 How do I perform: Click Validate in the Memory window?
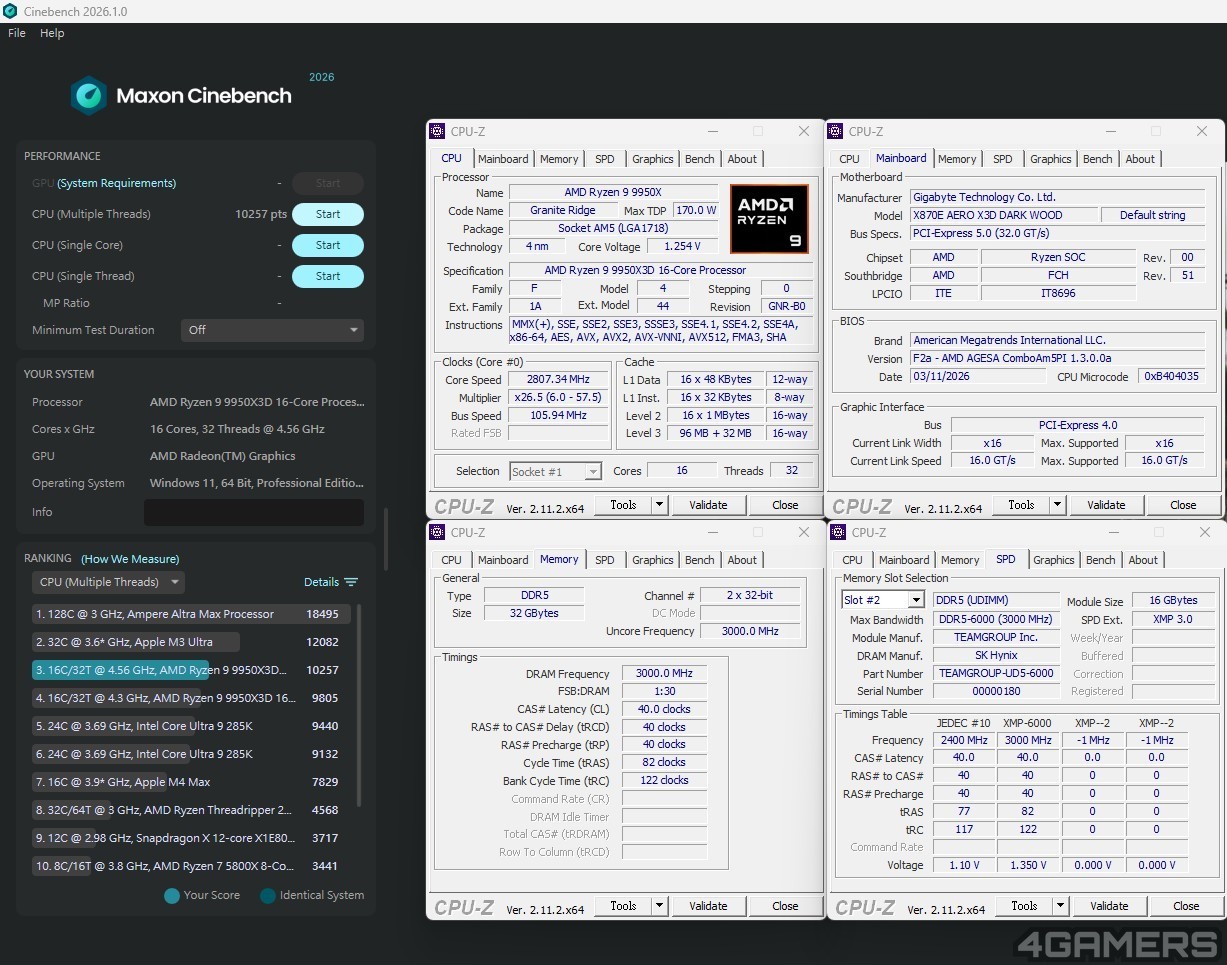pos(708,906)
